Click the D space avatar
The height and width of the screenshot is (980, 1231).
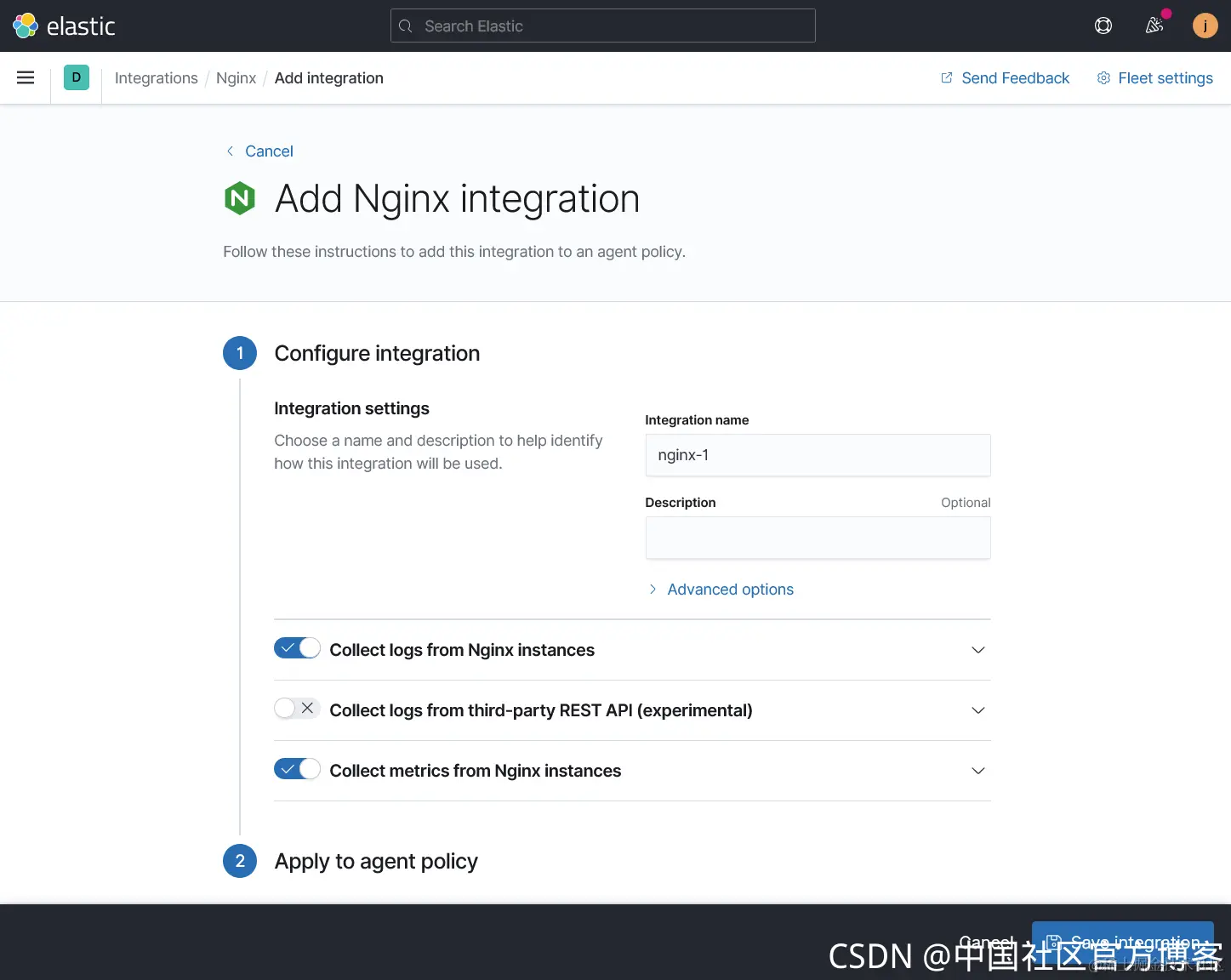coord(77,77)
